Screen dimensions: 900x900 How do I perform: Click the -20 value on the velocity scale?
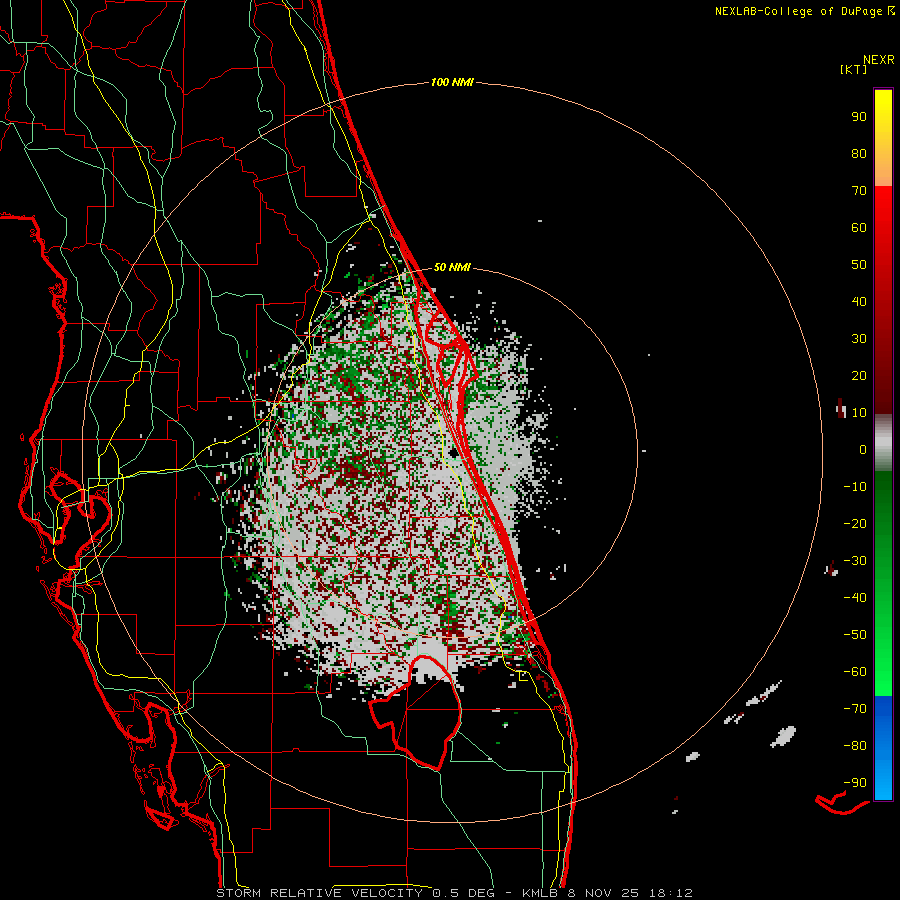pos(855,524)
